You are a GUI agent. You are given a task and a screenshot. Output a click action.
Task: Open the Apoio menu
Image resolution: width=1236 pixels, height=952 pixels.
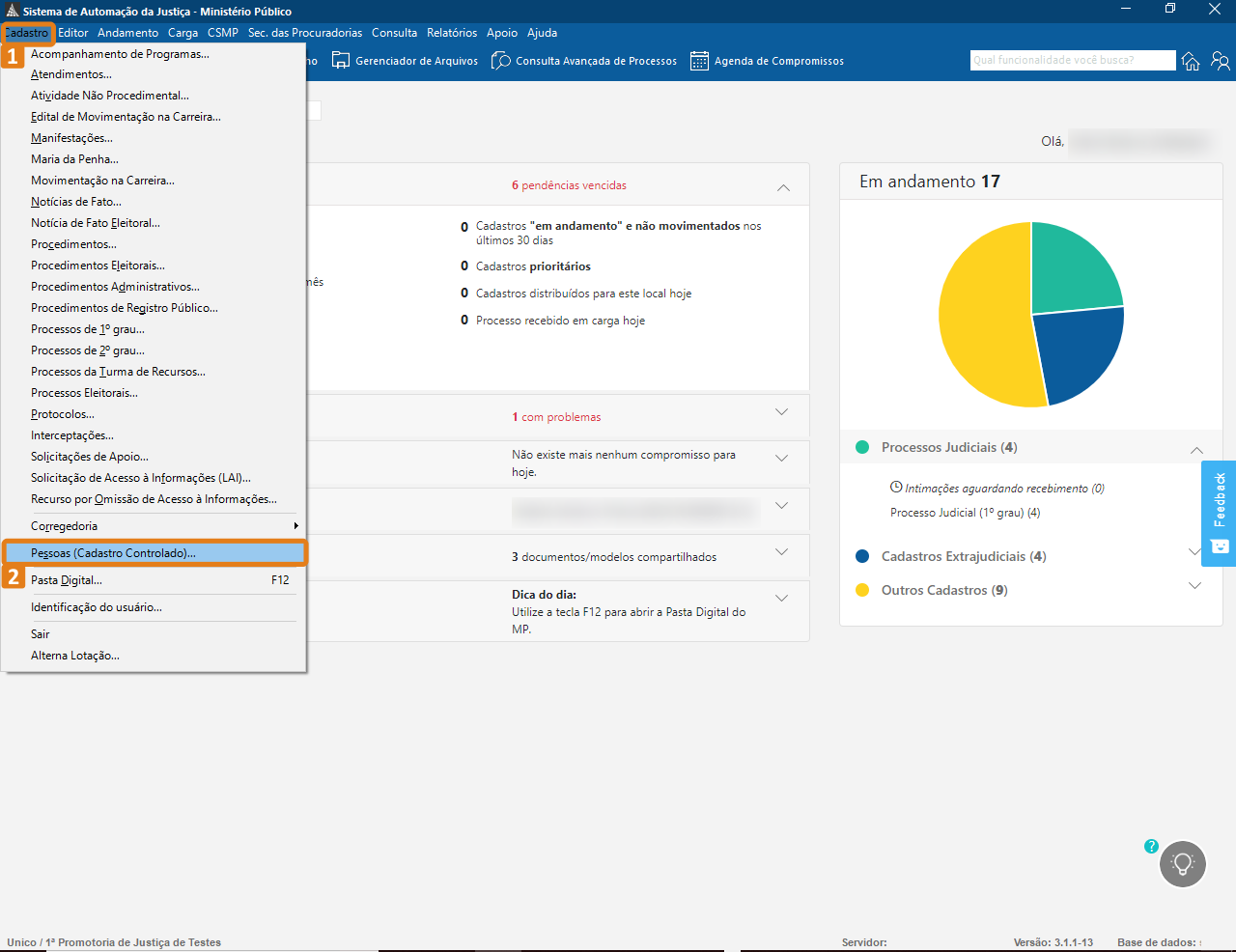[x=502, y=33]
